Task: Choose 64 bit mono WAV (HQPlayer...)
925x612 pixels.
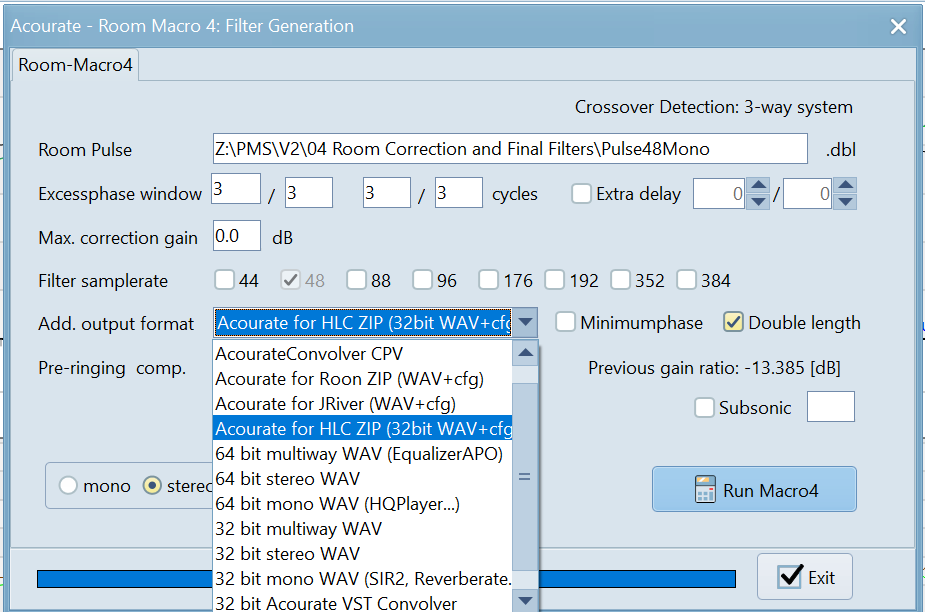Action: click(x=362, y=503)
